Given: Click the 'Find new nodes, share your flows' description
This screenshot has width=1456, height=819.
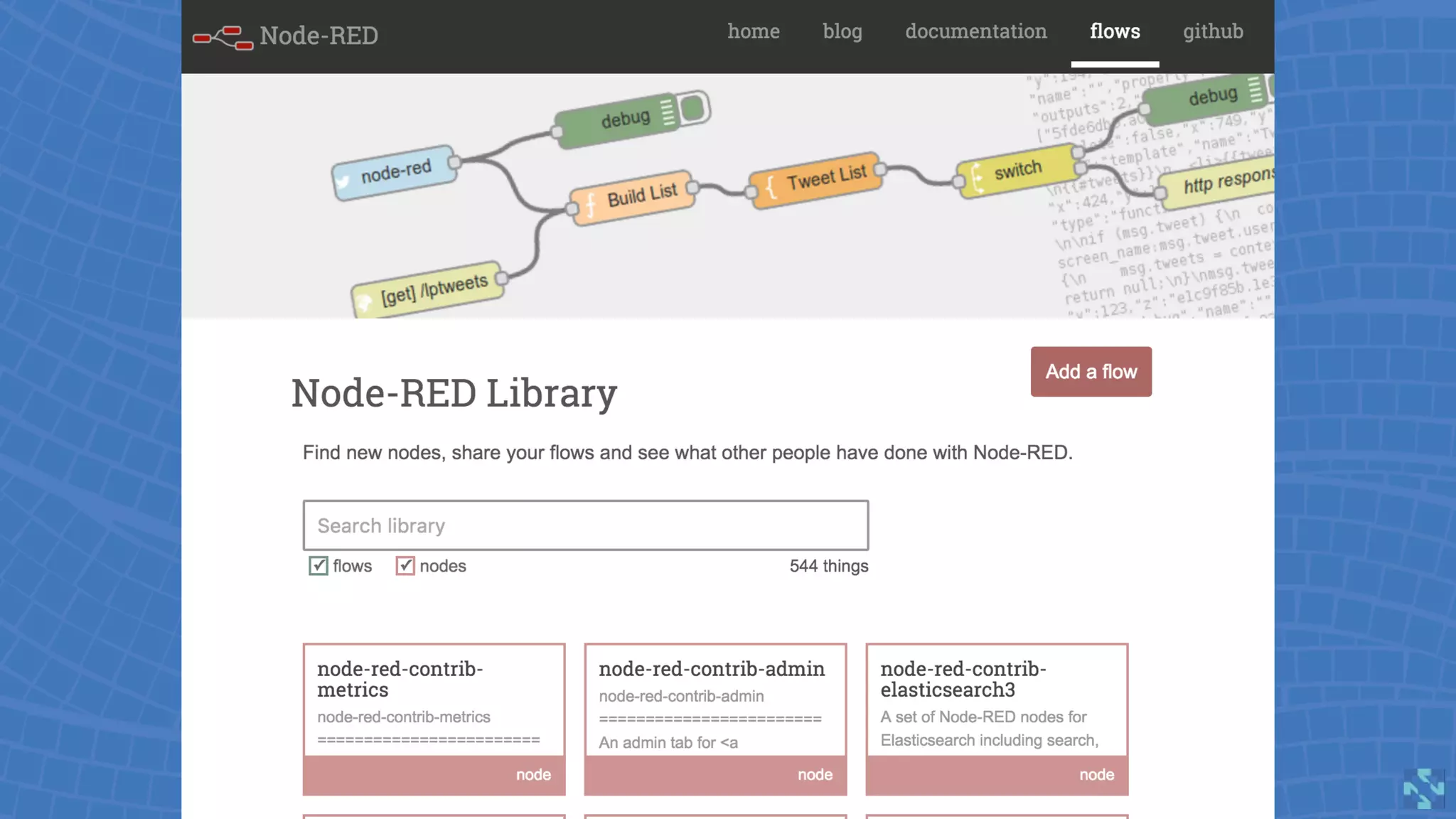Looking at the screenshot, I should click(687, 453).
